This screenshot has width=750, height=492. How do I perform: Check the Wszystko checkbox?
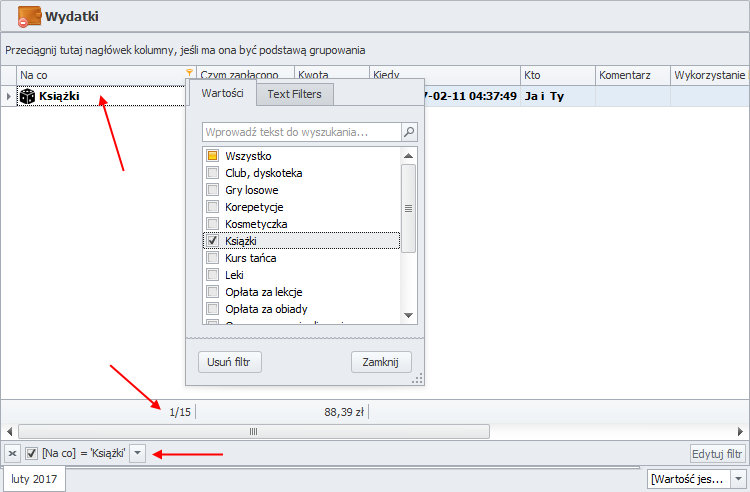pos(212,156)
